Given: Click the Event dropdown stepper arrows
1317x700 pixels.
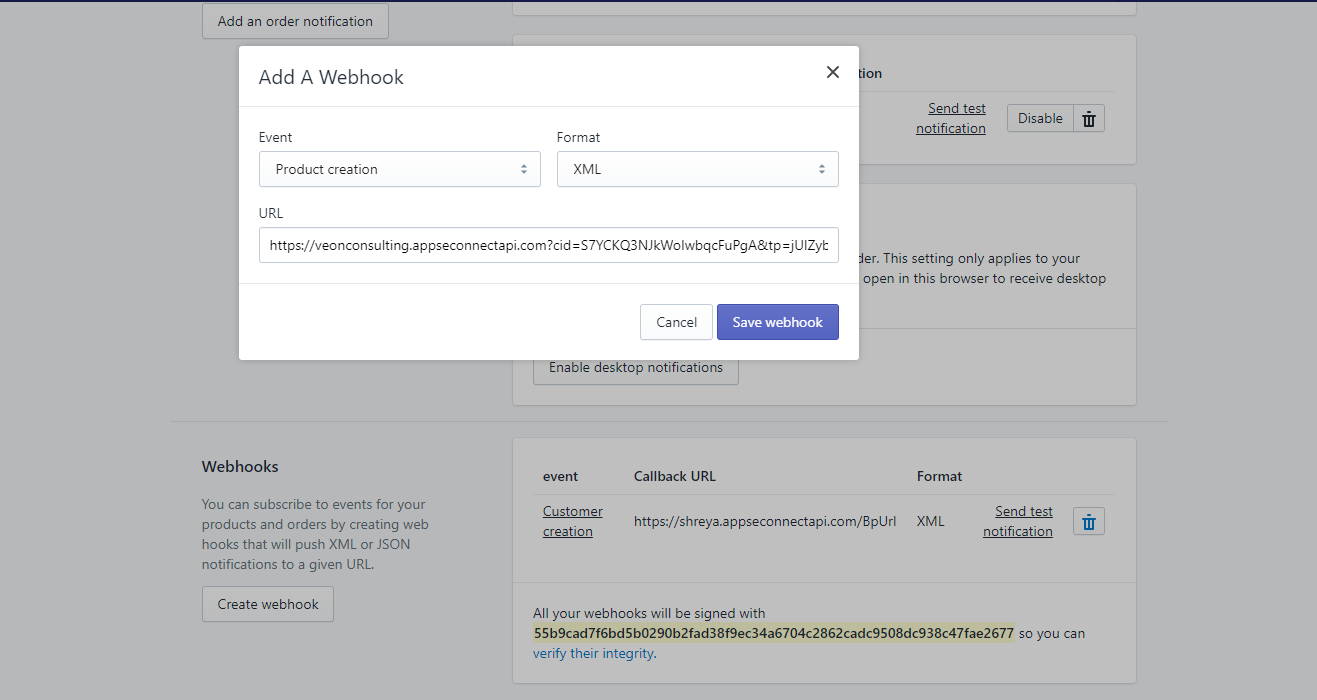Looking at the screenshot, I should pos(525,169).
